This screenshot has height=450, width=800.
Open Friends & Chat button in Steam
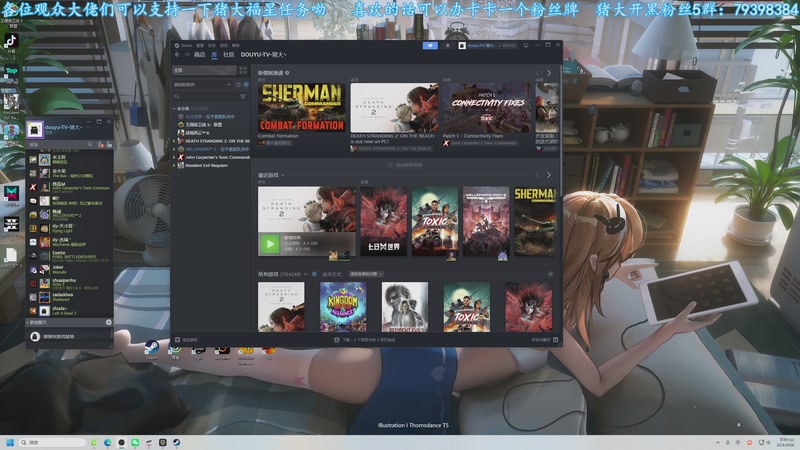pyautogui.click(x=545, y=340)
